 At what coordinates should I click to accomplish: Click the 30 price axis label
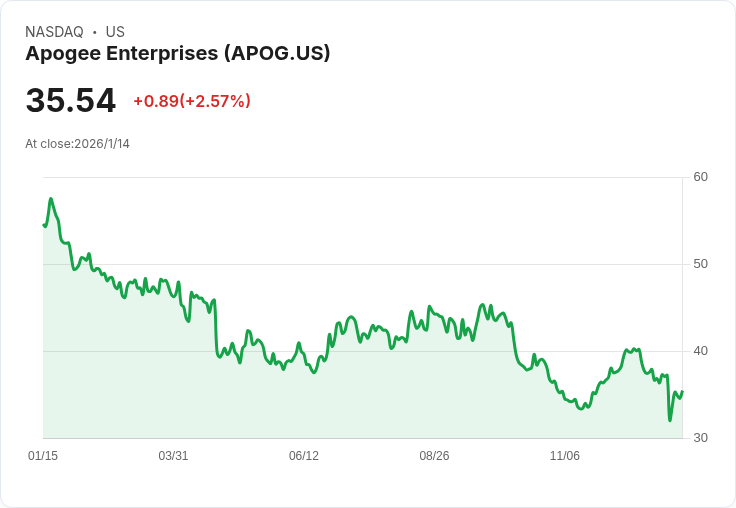click(x=700, y=438)
